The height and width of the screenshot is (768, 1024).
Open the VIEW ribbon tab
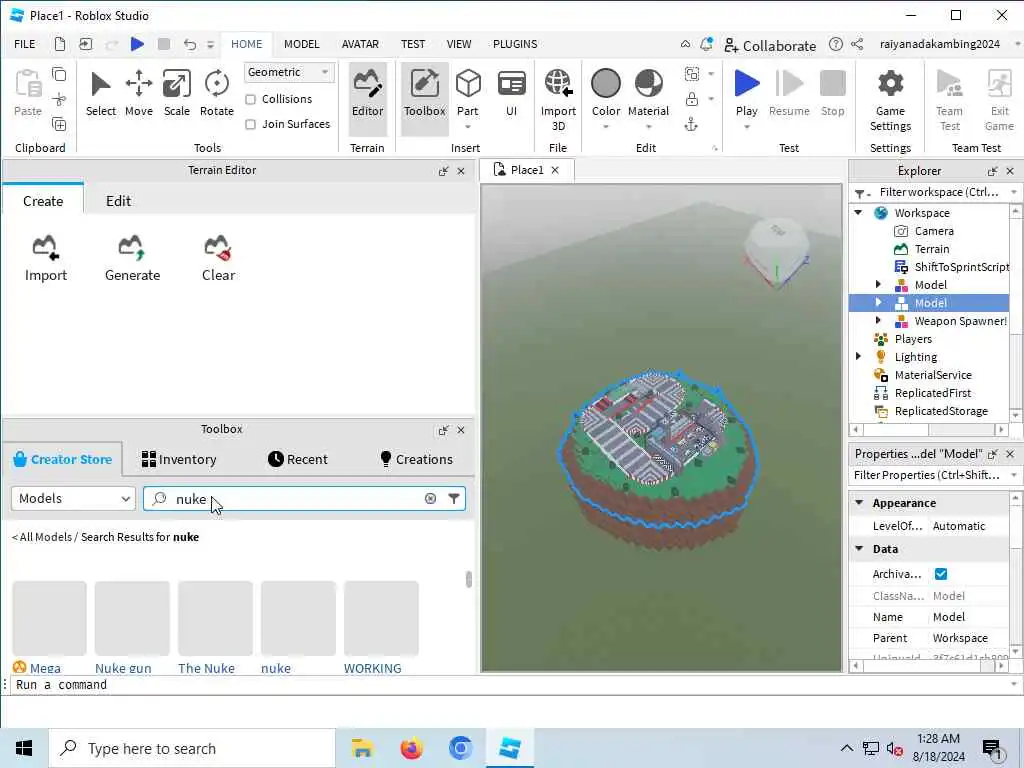[x=458, y=44]
